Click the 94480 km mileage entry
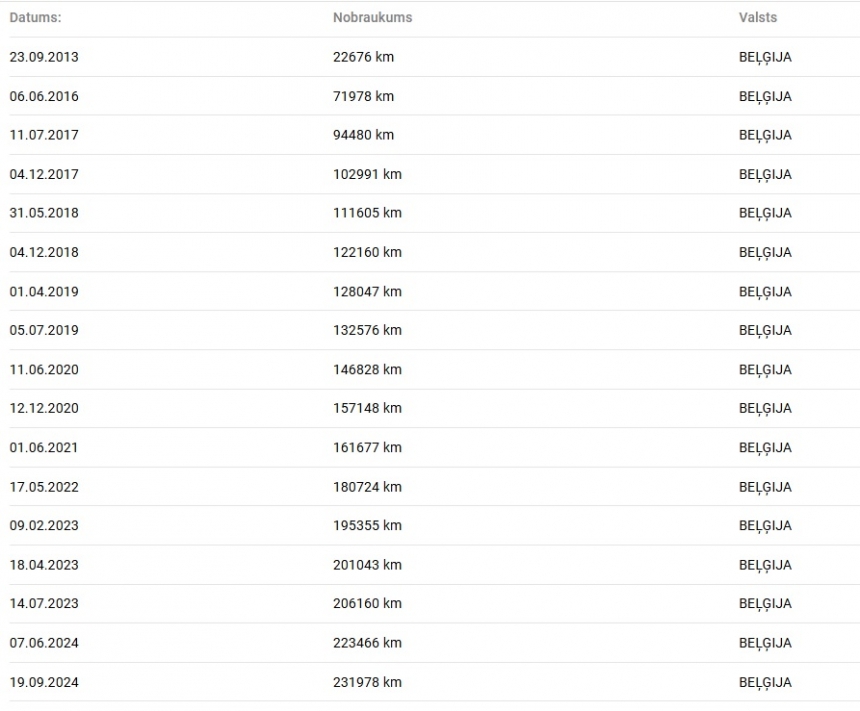The image size is (860, 711). (x=363, y=135)
